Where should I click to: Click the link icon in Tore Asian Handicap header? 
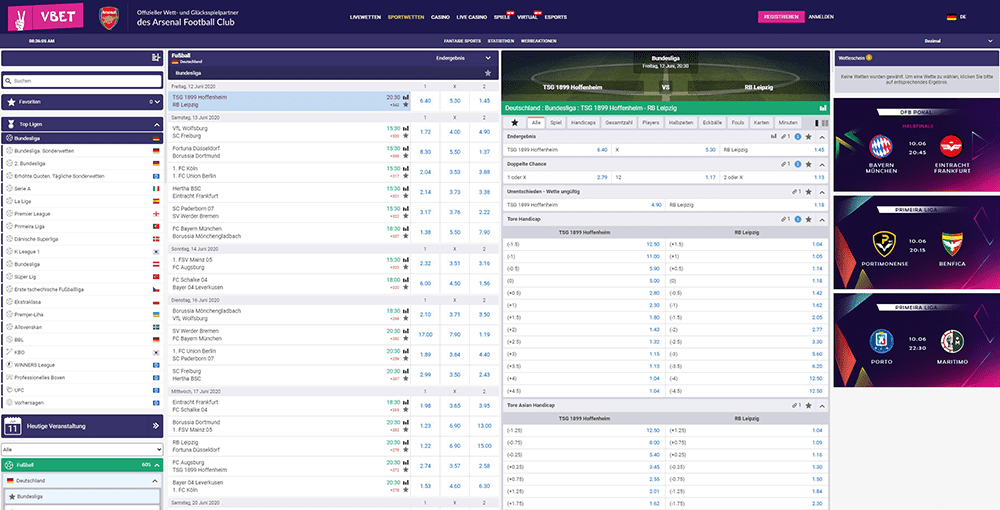click(795, 405)
